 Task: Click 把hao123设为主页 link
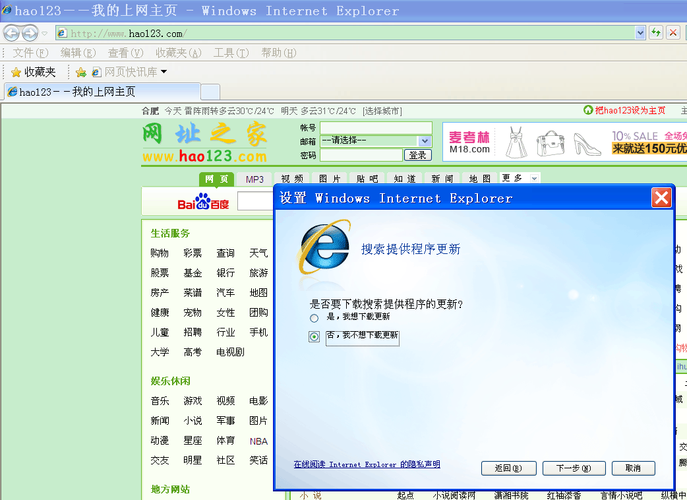click(624, 110)
